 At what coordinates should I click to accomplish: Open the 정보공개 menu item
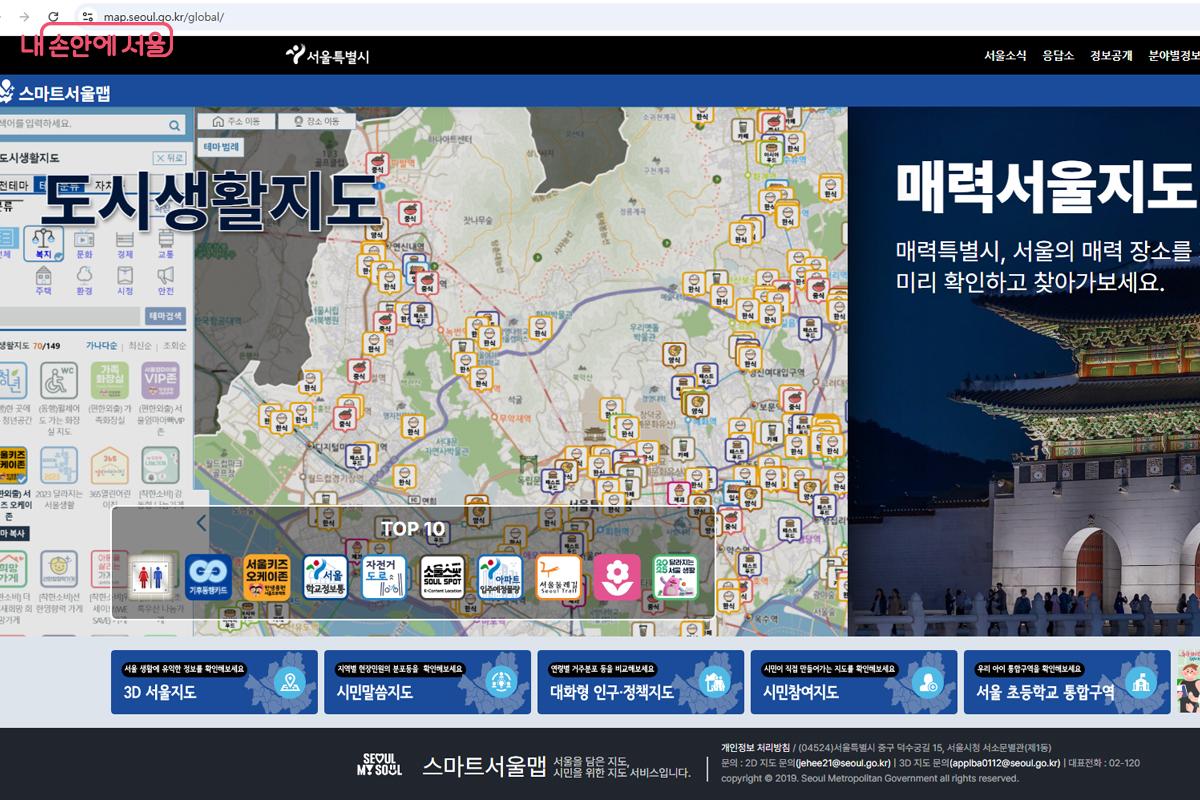(x=1110, y=56)
